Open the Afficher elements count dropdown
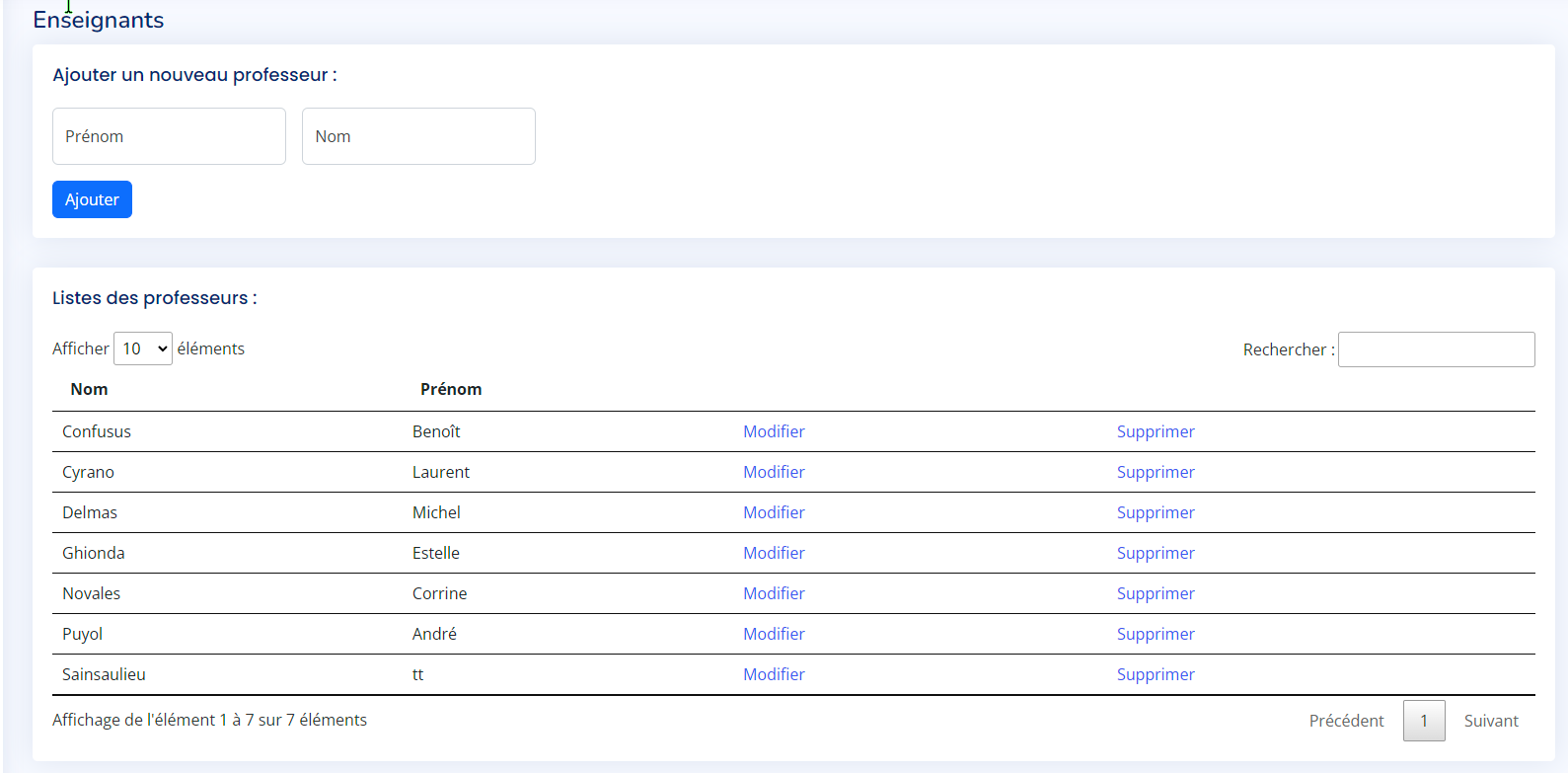This screenshot has width=1568, height=773. 143,348
